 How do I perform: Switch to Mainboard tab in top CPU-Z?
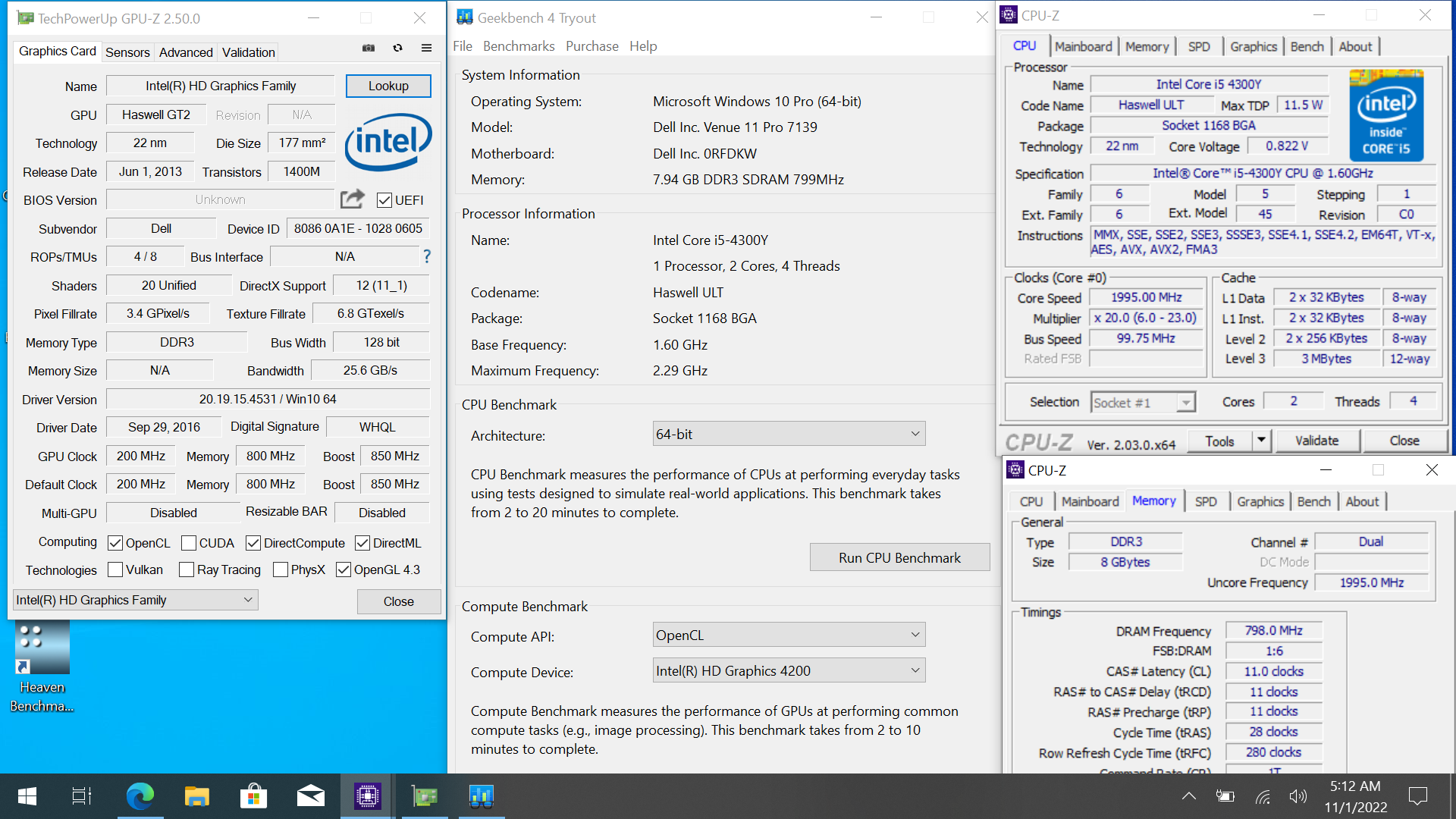1083,46
